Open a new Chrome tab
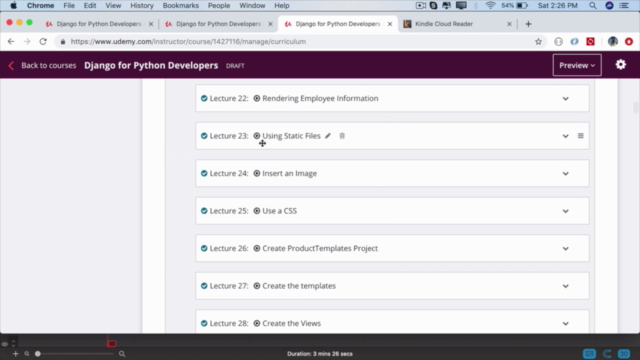 (528, 24)
